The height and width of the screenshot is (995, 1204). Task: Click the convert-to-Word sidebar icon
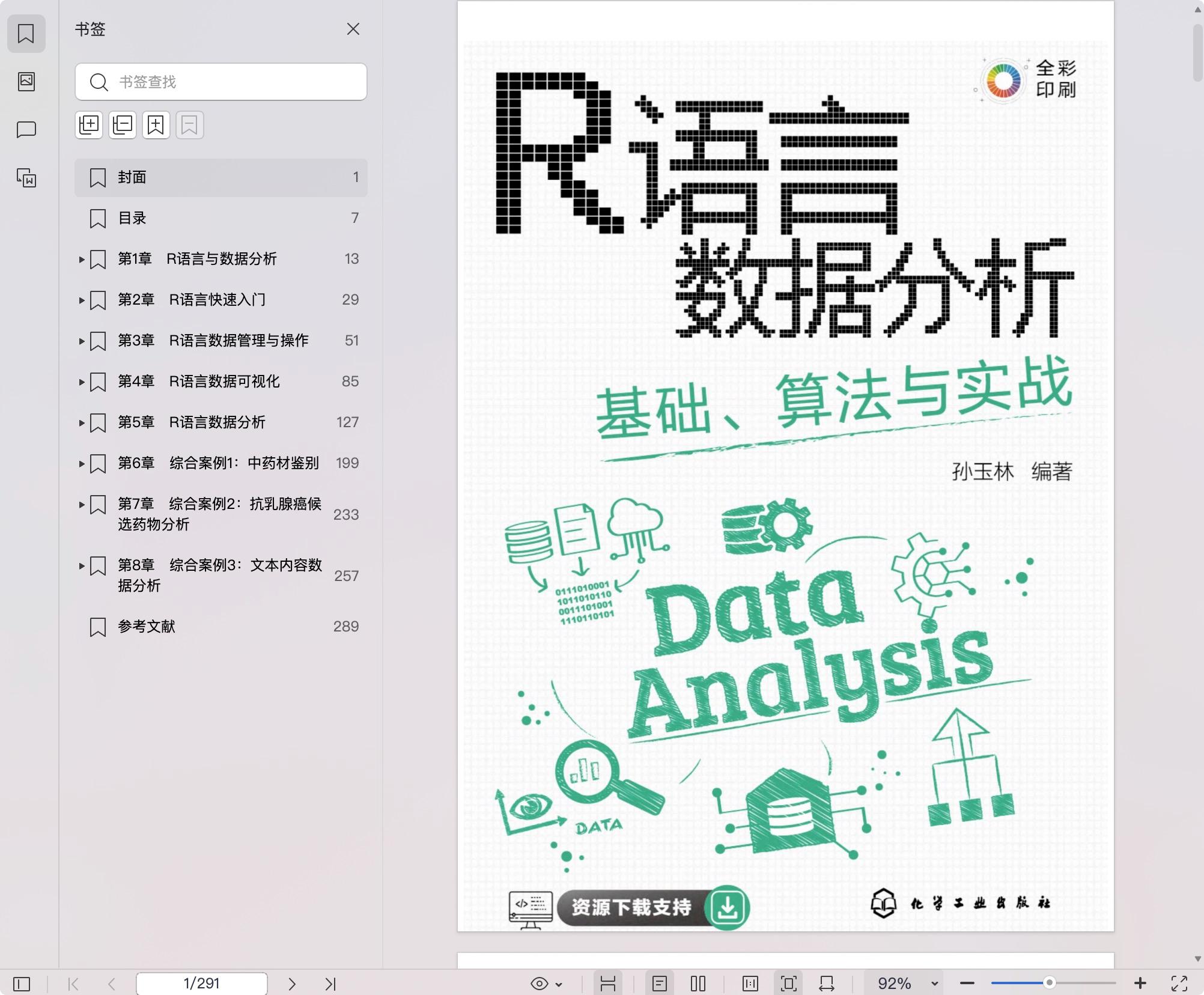26,178
